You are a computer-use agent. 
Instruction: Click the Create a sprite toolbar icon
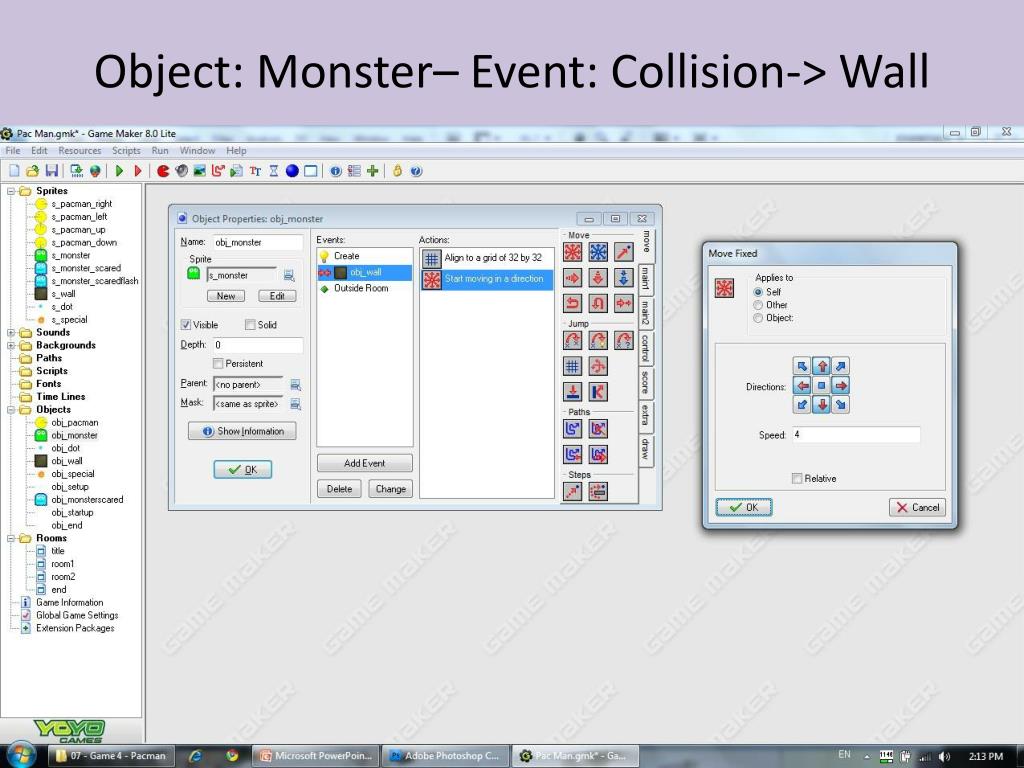click(x=163, y=171)
